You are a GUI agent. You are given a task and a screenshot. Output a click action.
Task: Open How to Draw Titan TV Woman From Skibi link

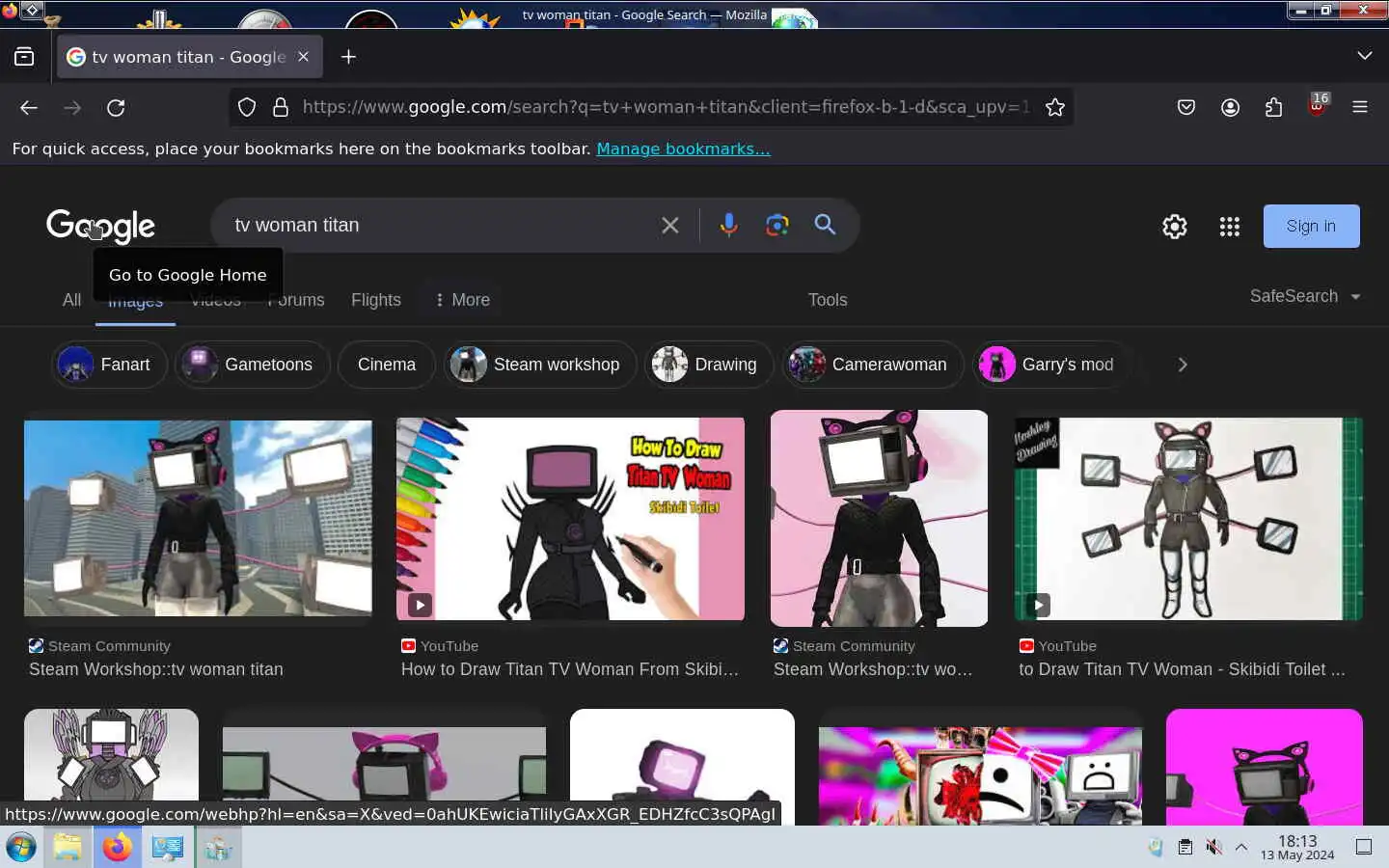tap(570, 669)
